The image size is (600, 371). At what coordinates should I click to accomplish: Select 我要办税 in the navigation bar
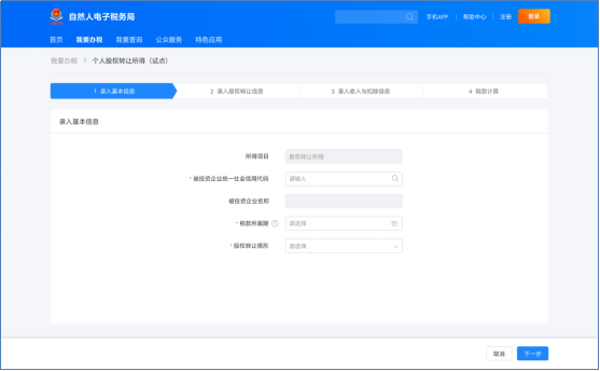click(x=89, y=40)
